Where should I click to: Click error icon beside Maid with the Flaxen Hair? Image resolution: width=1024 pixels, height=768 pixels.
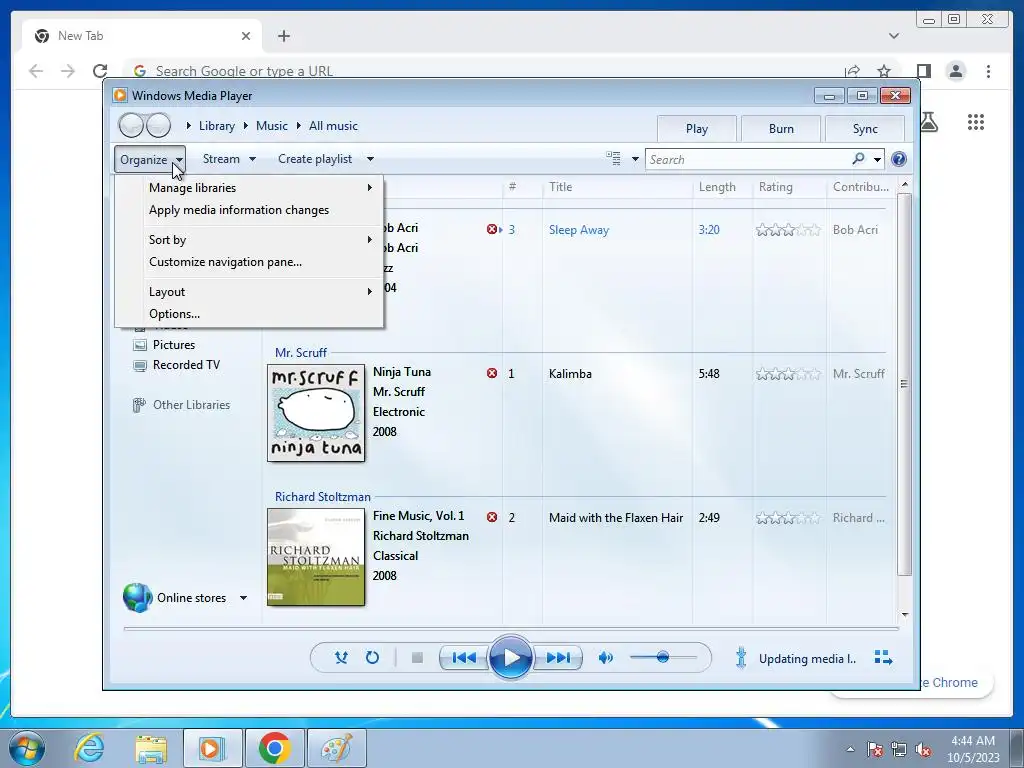pos(492,517)
